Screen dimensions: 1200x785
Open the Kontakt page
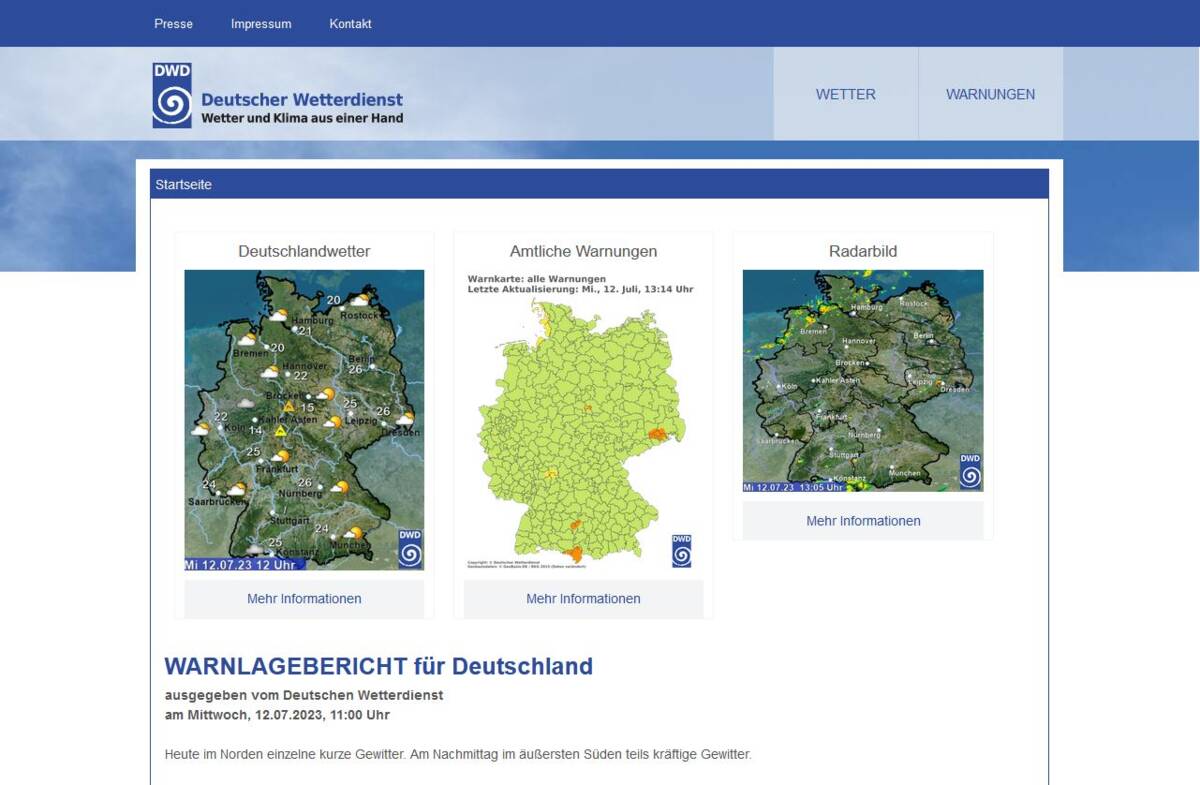pos(350,23)
